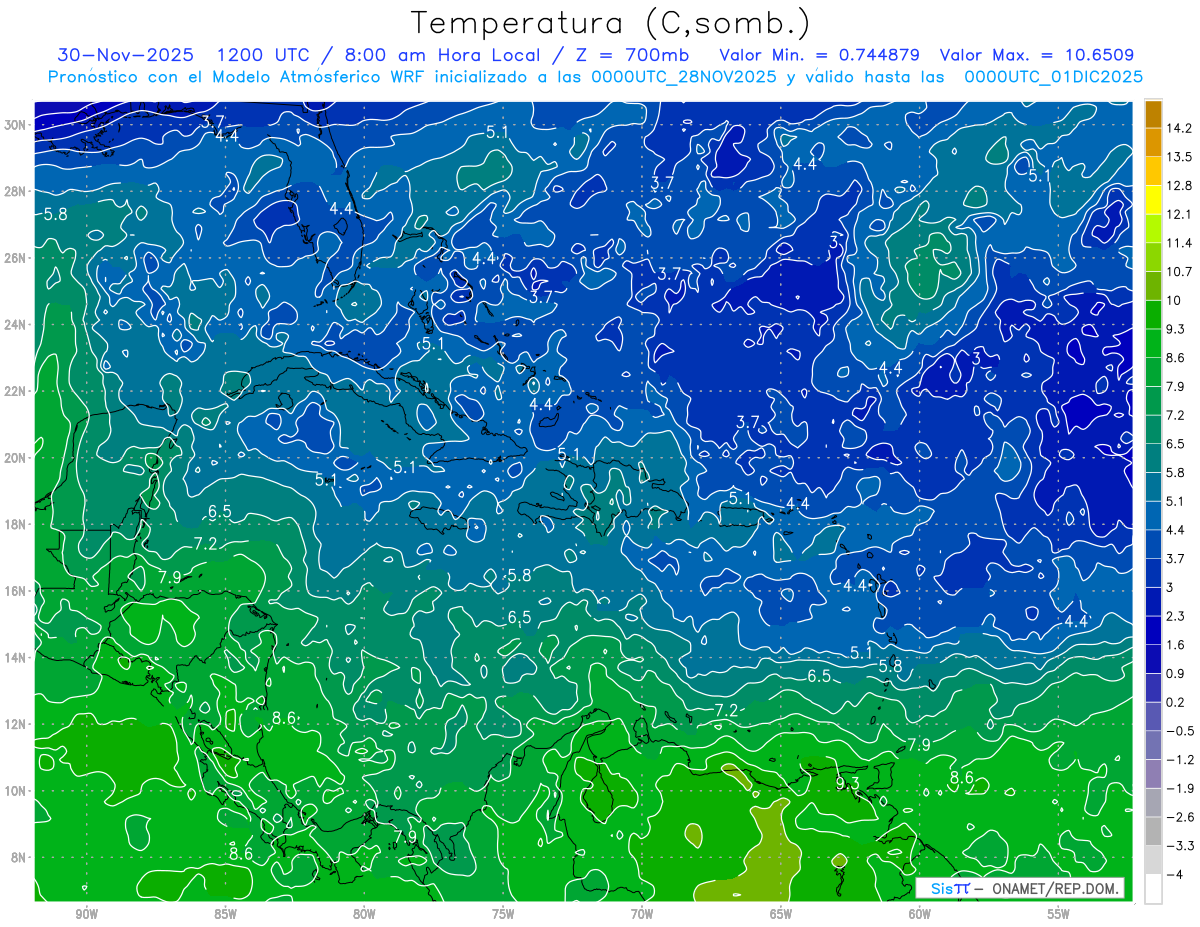Click the valid-until time "0000UTC_01DIC2025"
This screenshot has height=927, width=1200.
click(1054, 77)
